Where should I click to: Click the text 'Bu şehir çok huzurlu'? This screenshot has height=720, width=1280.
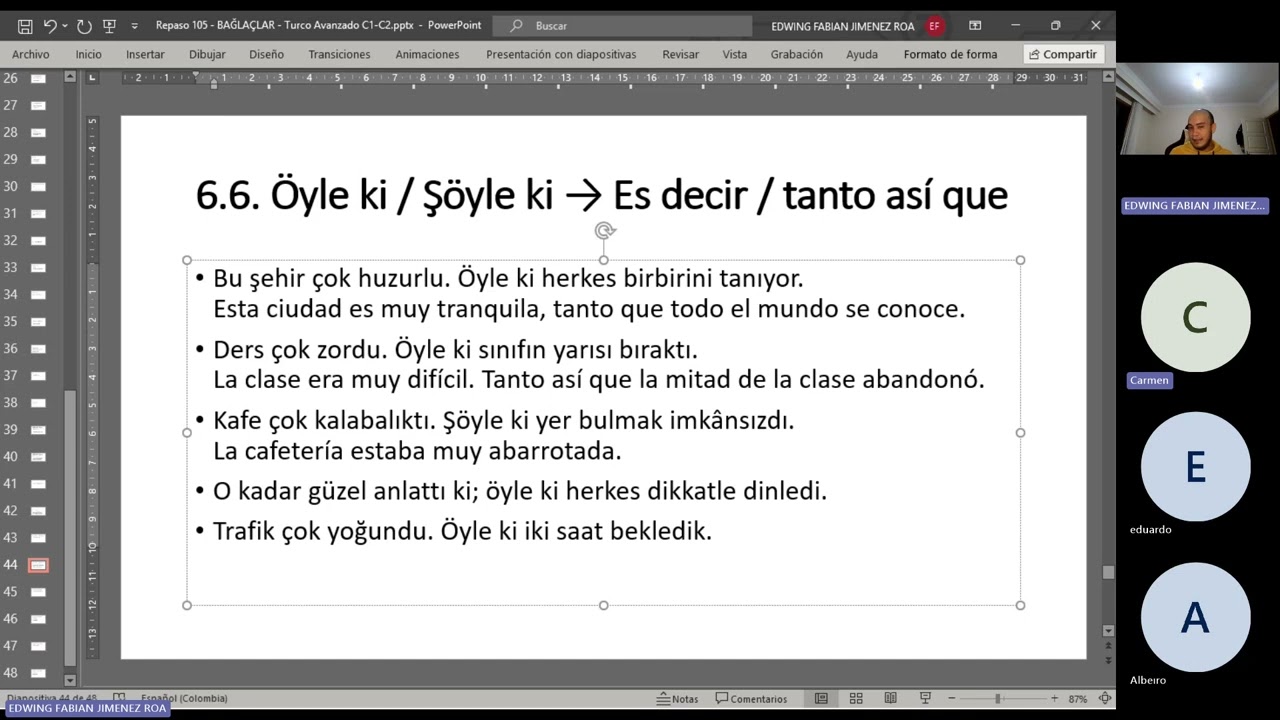(x=332, y=277)
